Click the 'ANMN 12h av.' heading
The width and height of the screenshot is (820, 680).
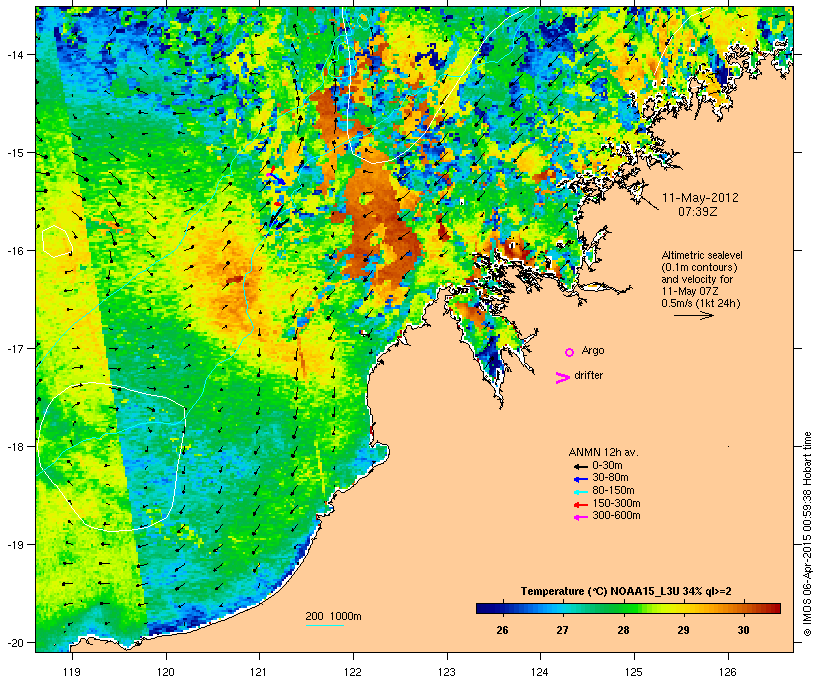click(x=603, y=452)
